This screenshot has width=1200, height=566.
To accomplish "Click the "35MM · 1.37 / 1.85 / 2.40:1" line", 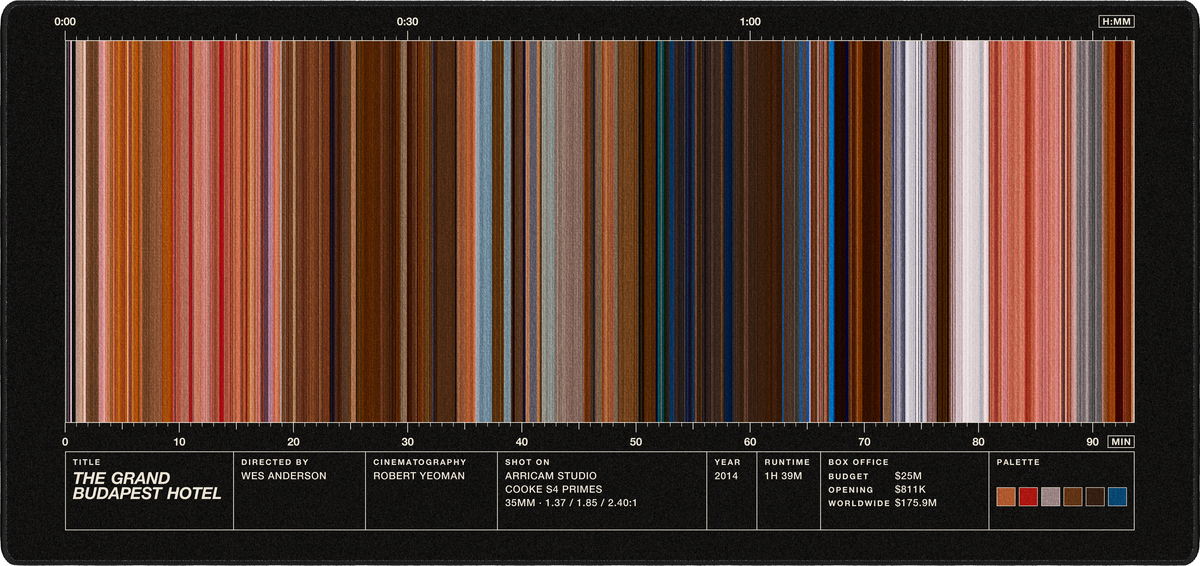I will (x=572, y=503).
